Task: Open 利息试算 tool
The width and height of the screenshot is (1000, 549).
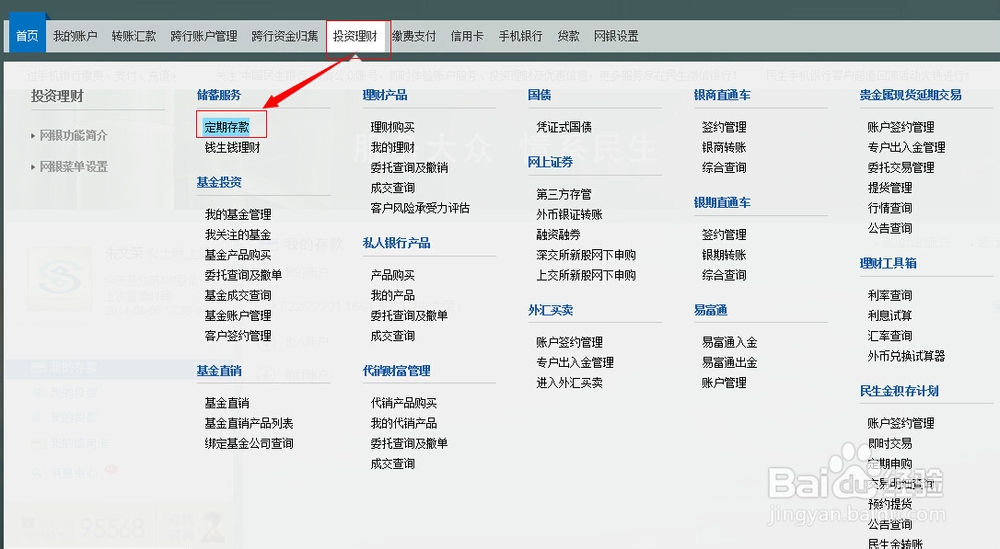Action: point(890,316)
